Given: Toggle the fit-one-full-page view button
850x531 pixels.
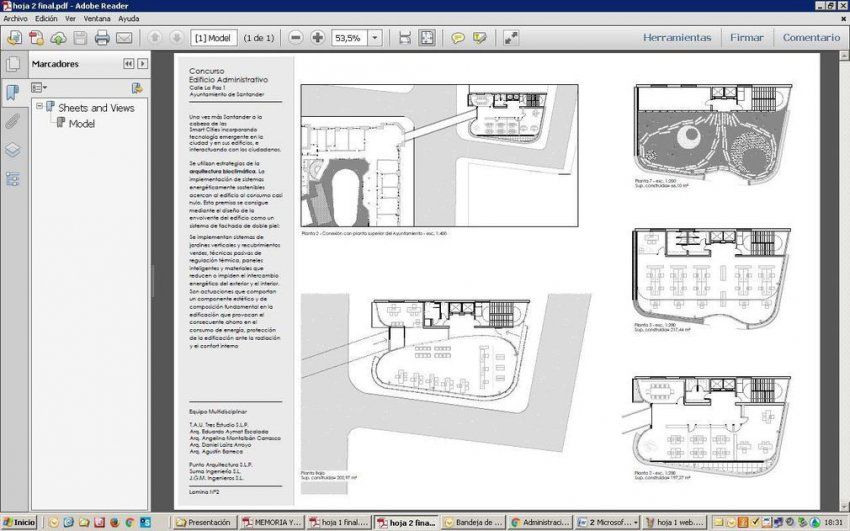Looking at the screenshot, I should click(427, 38).
